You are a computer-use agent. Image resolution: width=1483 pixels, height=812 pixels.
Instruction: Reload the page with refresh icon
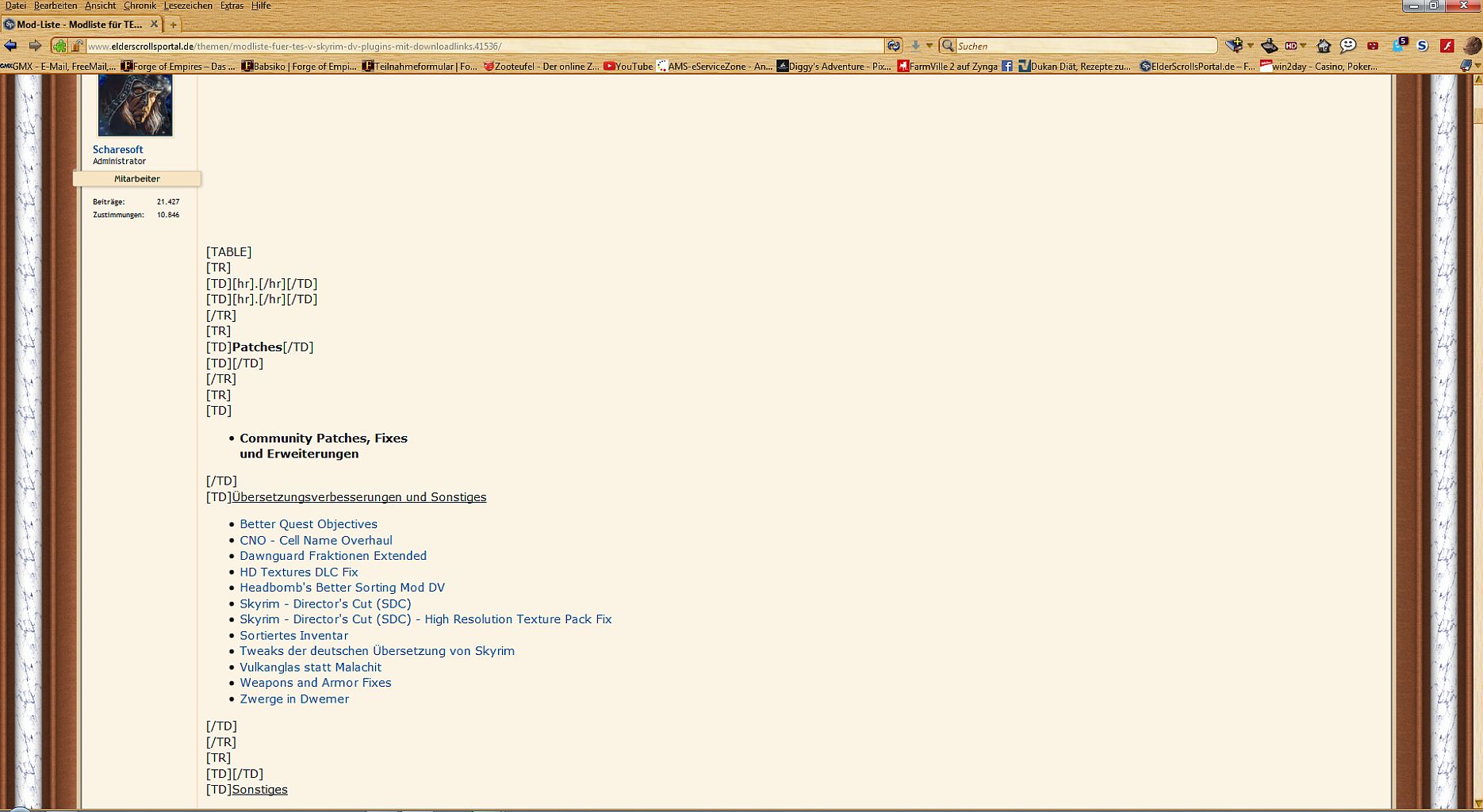pos(894,46)
